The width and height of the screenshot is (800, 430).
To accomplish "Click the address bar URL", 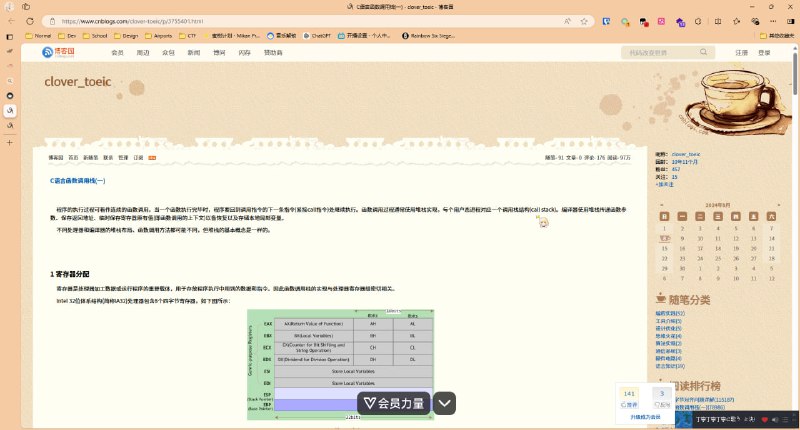I will [132, 21].
